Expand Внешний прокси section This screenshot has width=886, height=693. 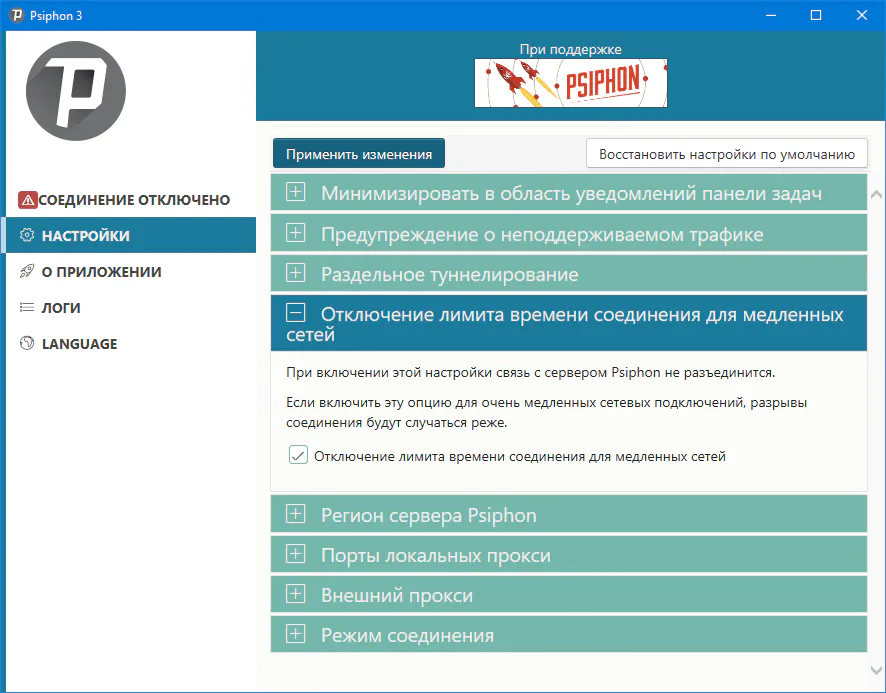point(568,594)
